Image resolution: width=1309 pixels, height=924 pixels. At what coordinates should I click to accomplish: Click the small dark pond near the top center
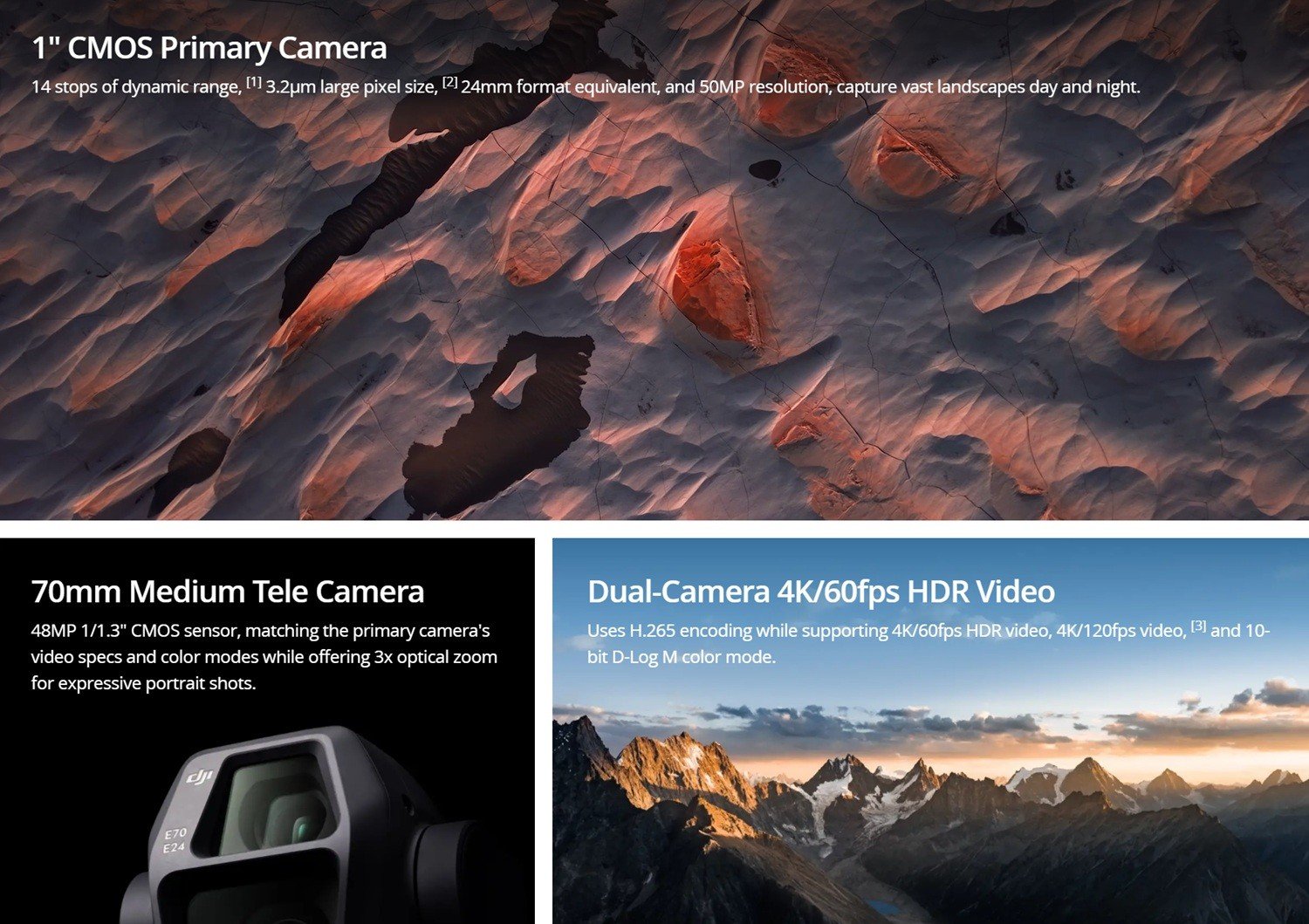point(765,169)
